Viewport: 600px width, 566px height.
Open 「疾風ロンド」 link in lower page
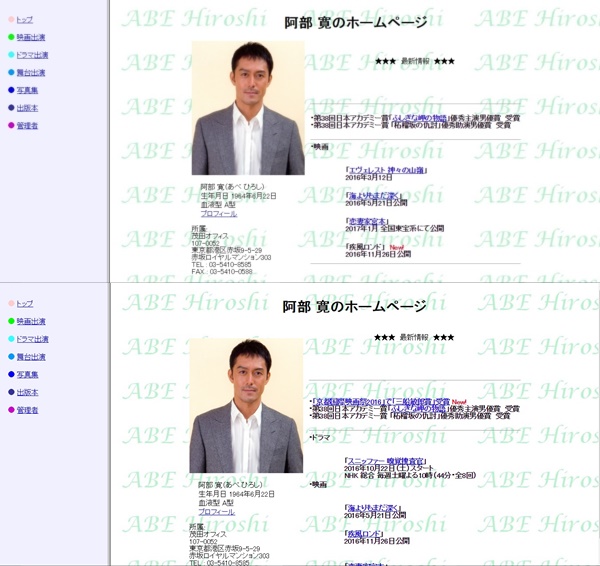pos(364,534)
